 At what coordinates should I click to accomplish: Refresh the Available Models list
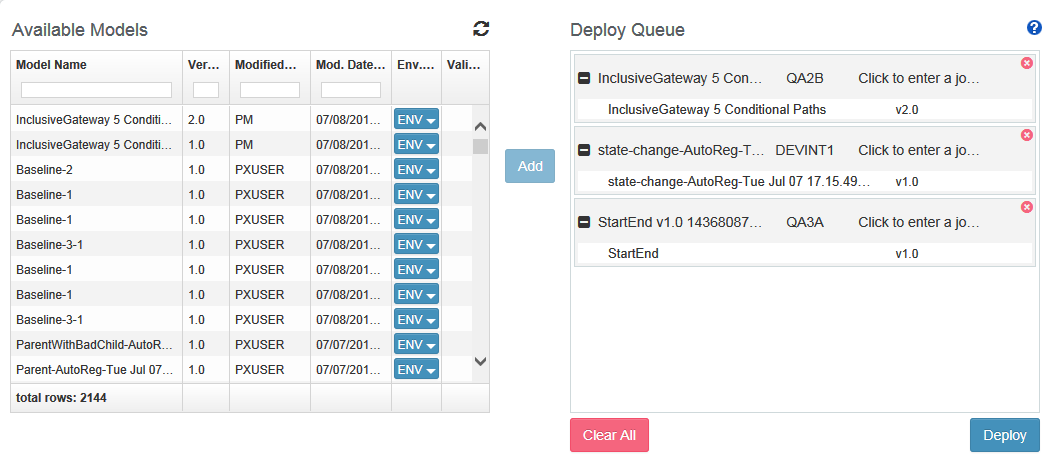pyautogui.click(x=481, y=28)
